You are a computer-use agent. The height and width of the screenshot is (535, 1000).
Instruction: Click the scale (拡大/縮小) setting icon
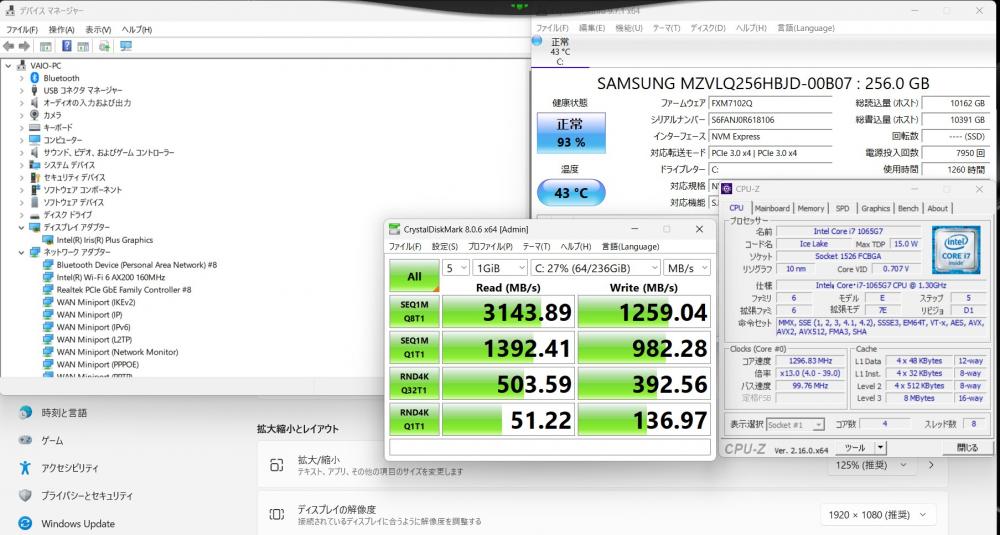click(276, 465)
